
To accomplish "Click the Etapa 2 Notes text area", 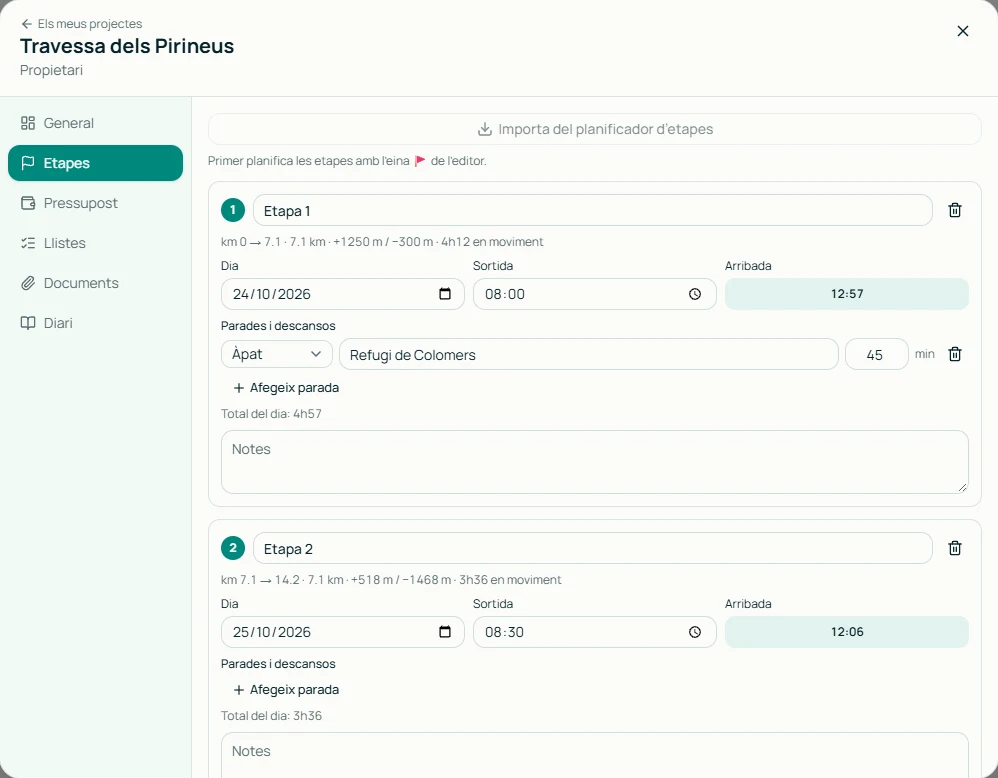I will [594, 755].
